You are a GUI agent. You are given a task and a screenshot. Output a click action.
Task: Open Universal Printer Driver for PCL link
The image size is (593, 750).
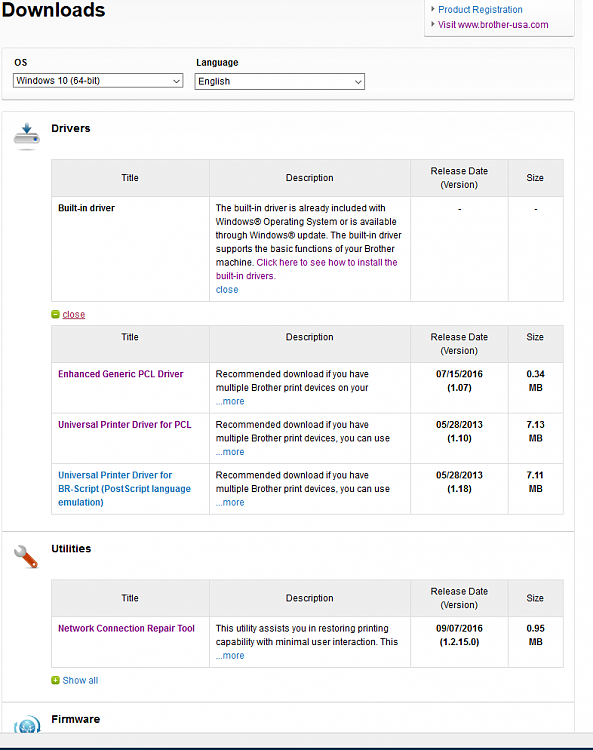pos(125,425)
